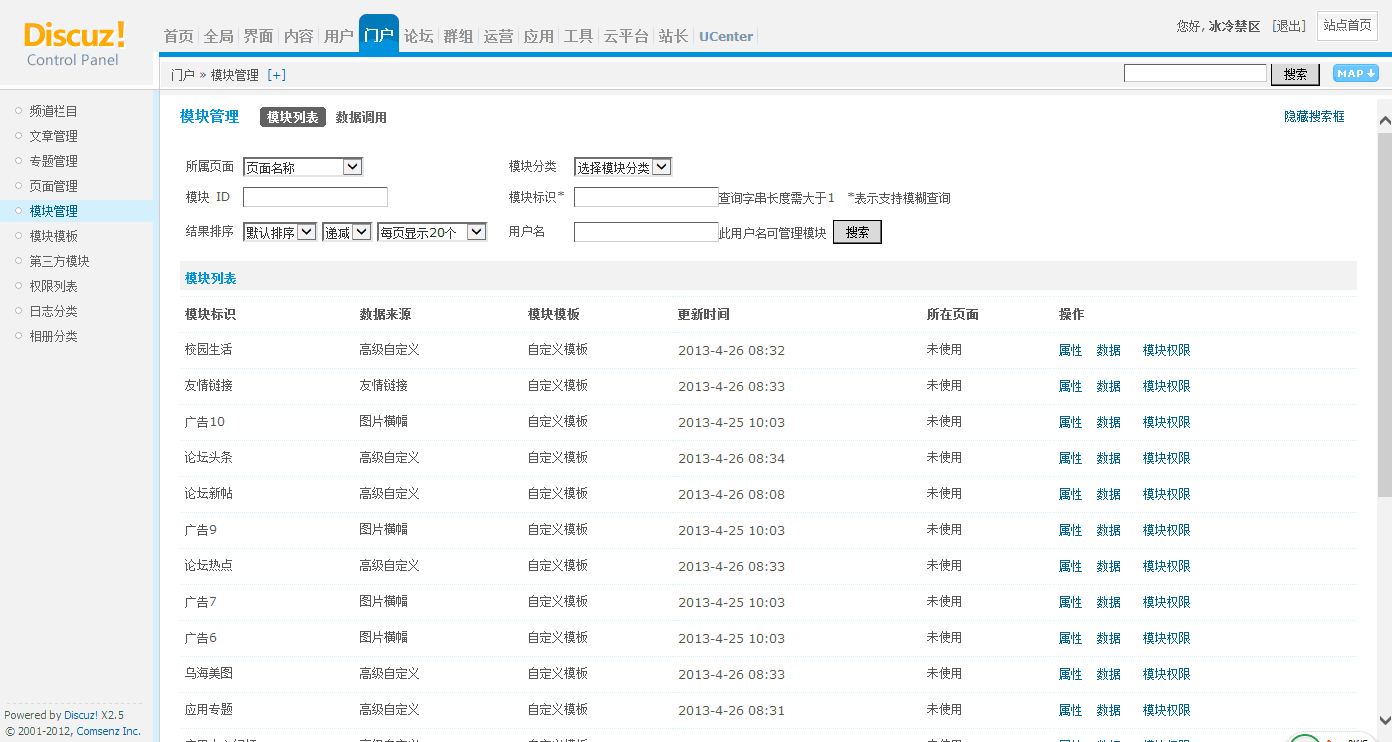Switch to 数据调用 tab

(361, 117)
